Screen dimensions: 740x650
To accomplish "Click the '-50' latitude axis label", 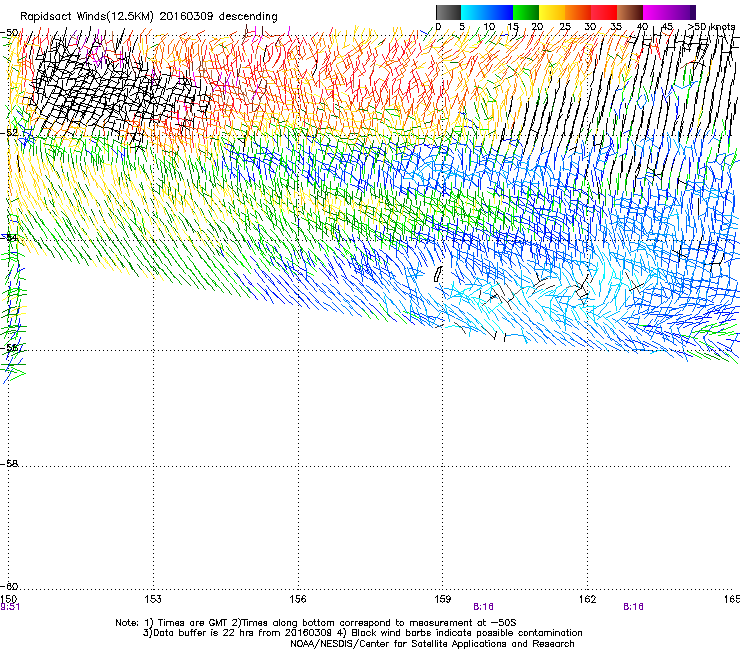I will pyautogui.click(x=9, y=33).
